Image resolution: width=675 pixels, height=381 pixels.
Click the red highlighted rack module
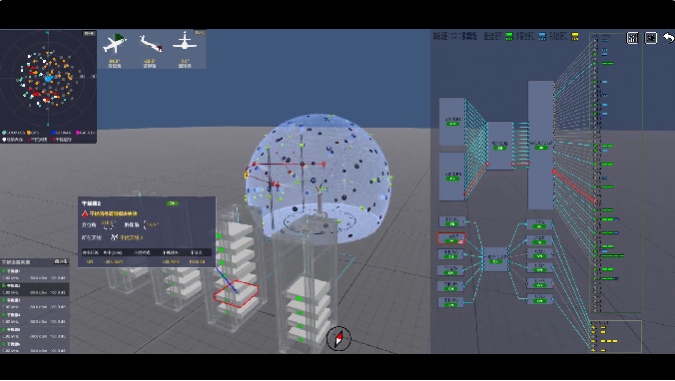point(236,294)
